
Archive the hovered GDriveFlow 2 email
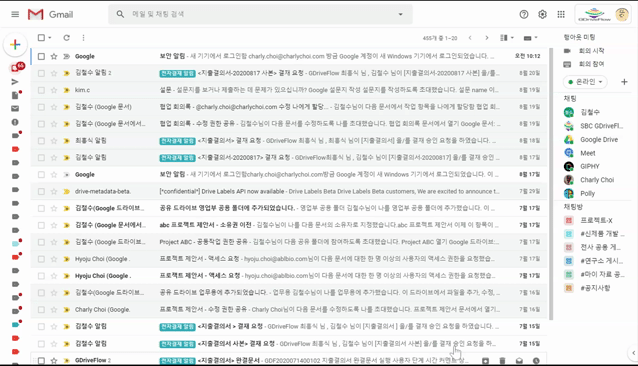485,361
